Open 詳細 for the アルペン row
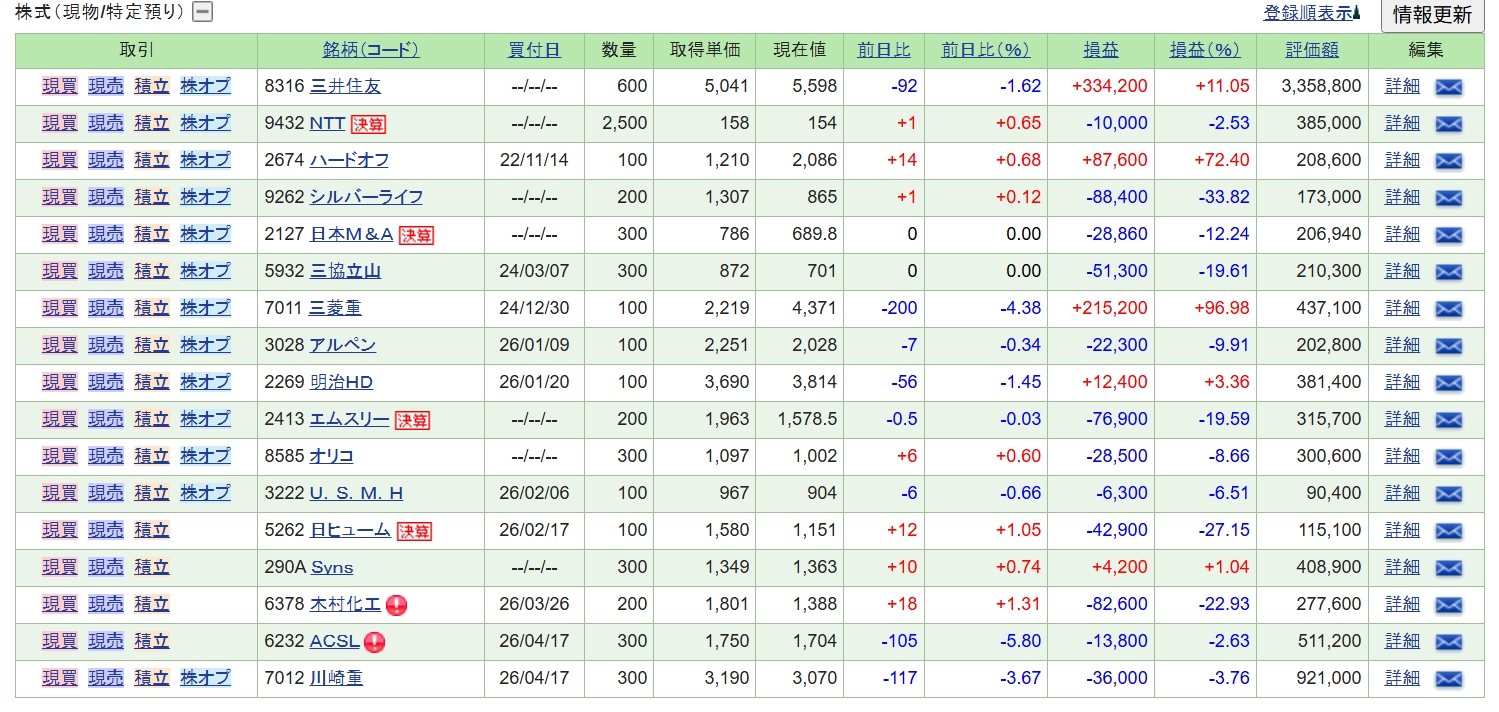Image resolution: width=1499 pixels, height=712 pixels. 1402,345
